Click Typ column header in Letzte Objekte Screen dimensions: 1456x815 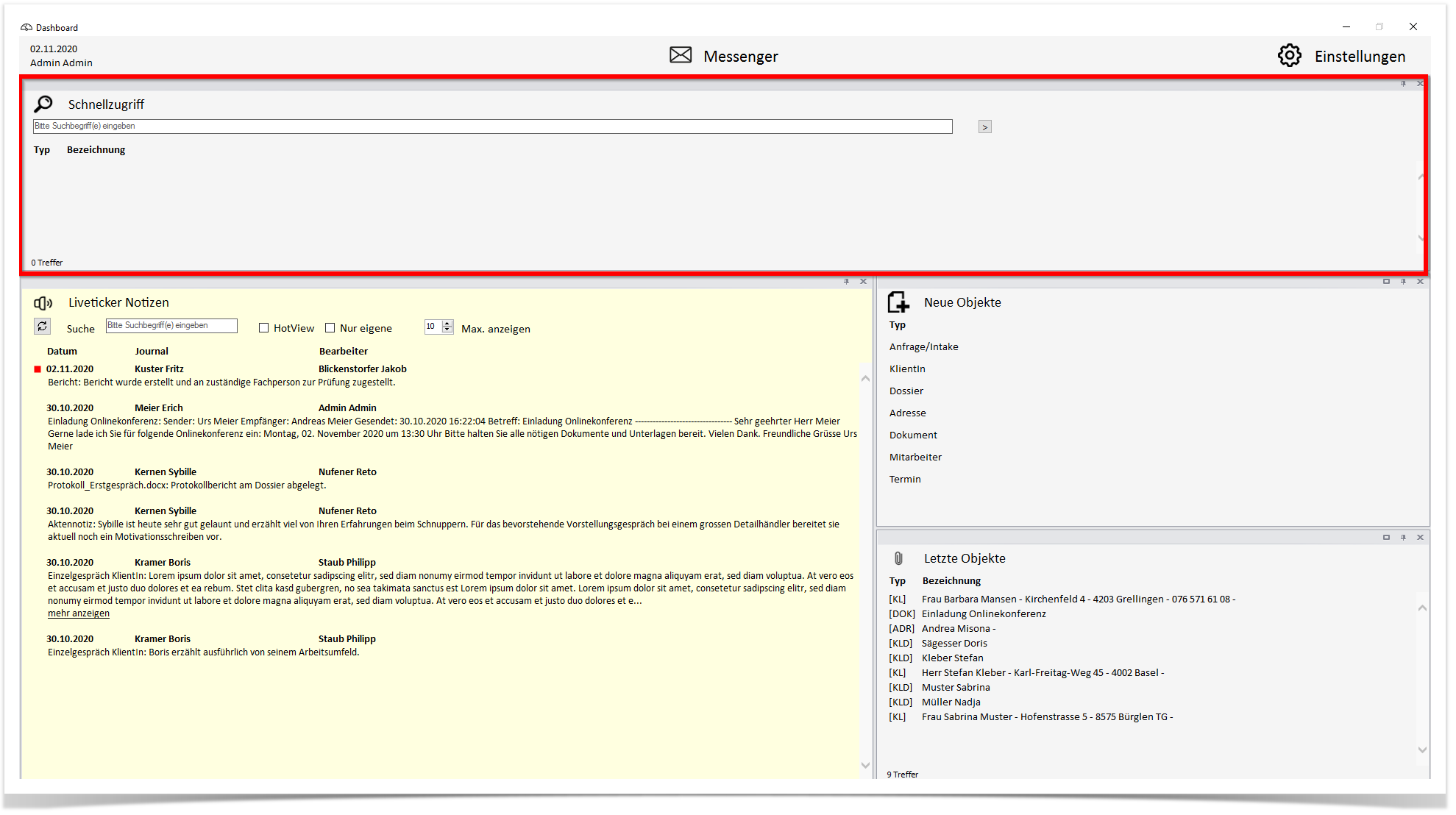(x=897, y=580)
